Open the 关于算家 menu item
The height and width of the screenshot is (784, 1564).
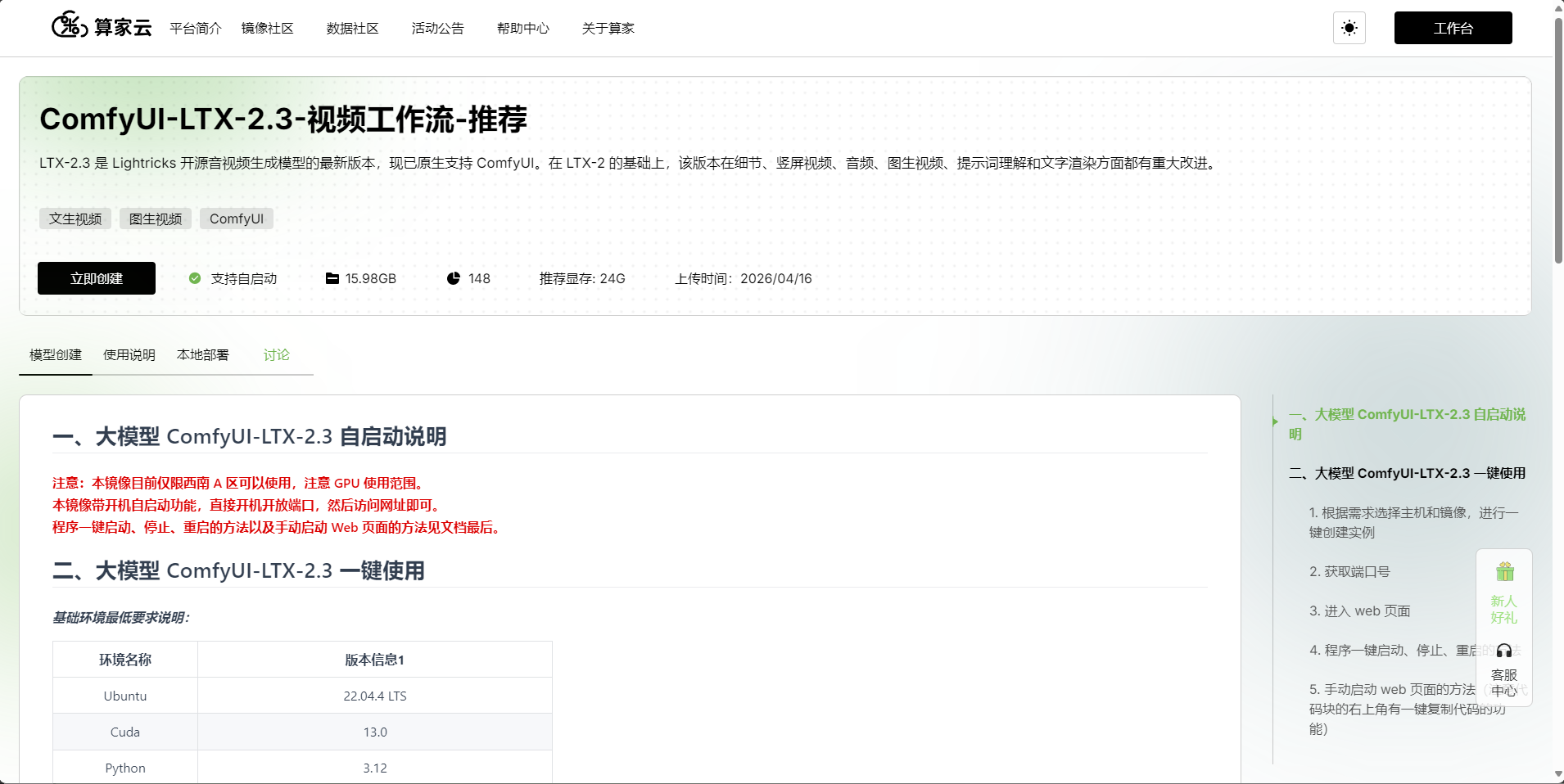click(608, 29)
